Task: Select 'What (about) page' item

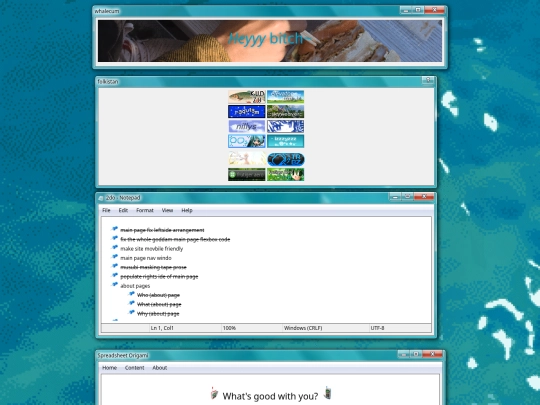Action: click(x=159, y=304)
